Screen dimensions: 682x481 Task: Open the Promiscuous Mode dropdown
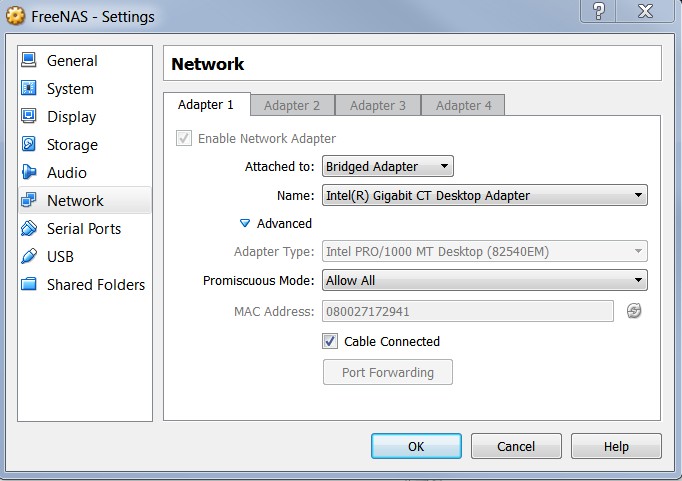coord(484,281)
